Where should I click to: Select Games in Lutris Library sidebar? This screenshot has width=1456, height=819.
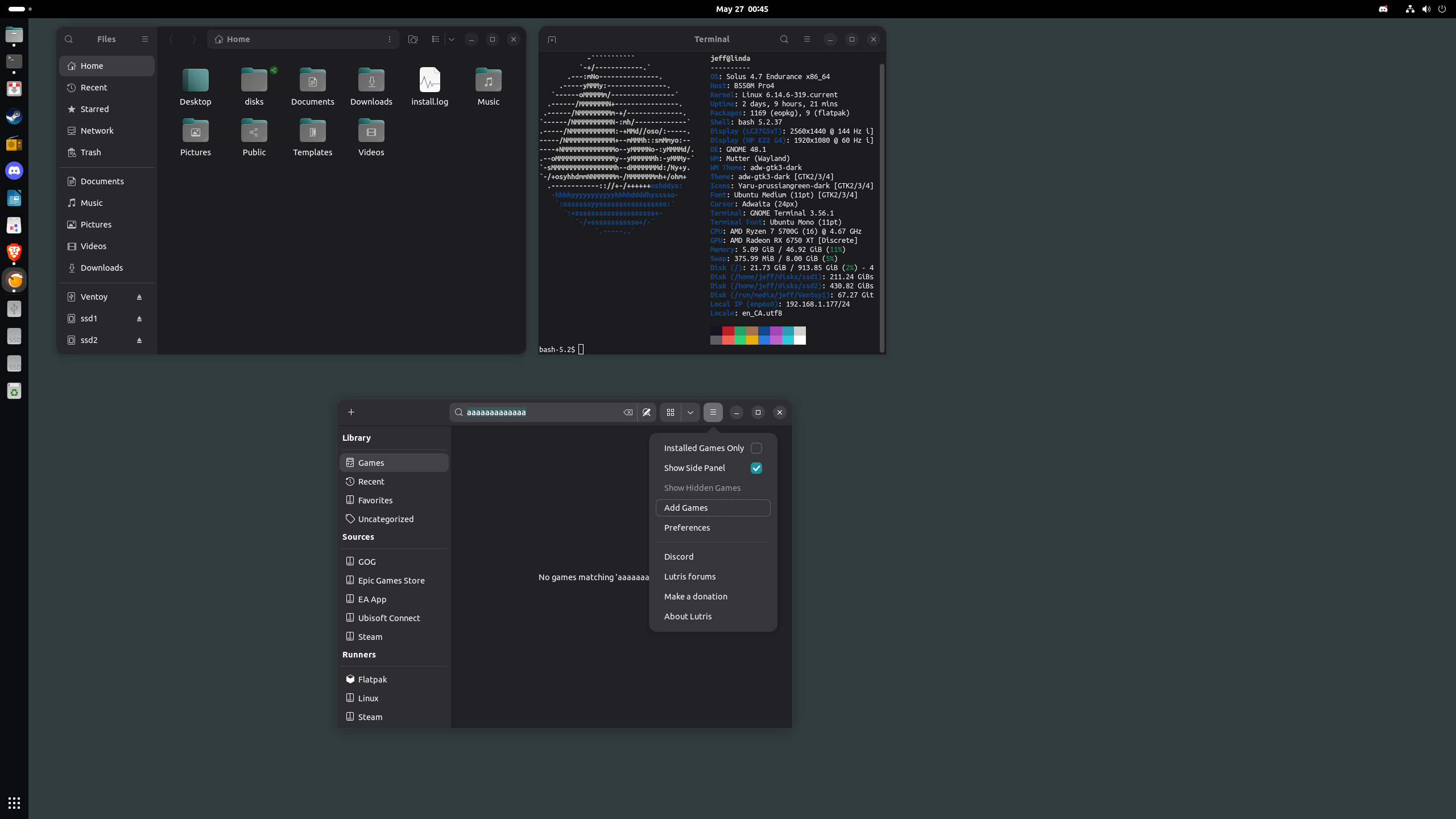(394, 463)
